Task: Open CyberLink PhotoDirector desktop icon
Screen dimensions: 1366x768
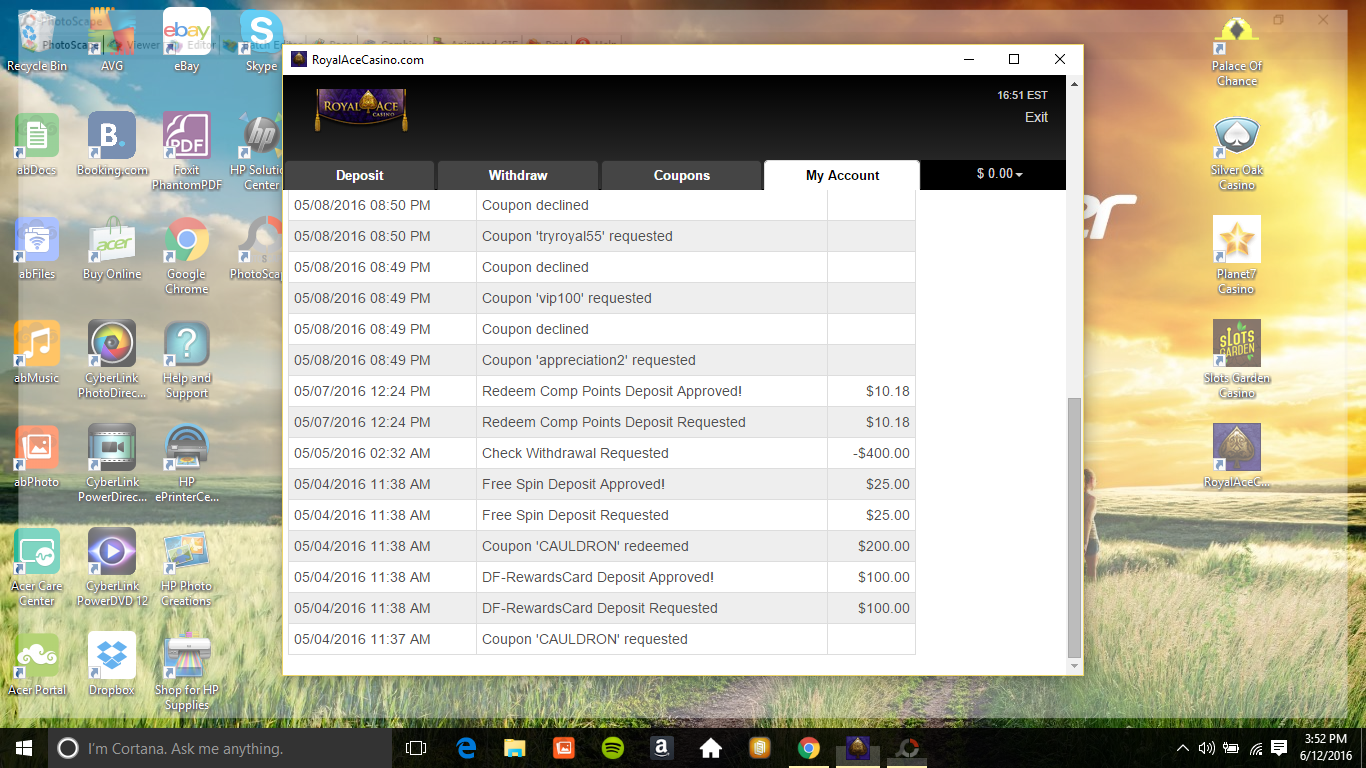Action: pyautogui.click(x=112, y=360)
